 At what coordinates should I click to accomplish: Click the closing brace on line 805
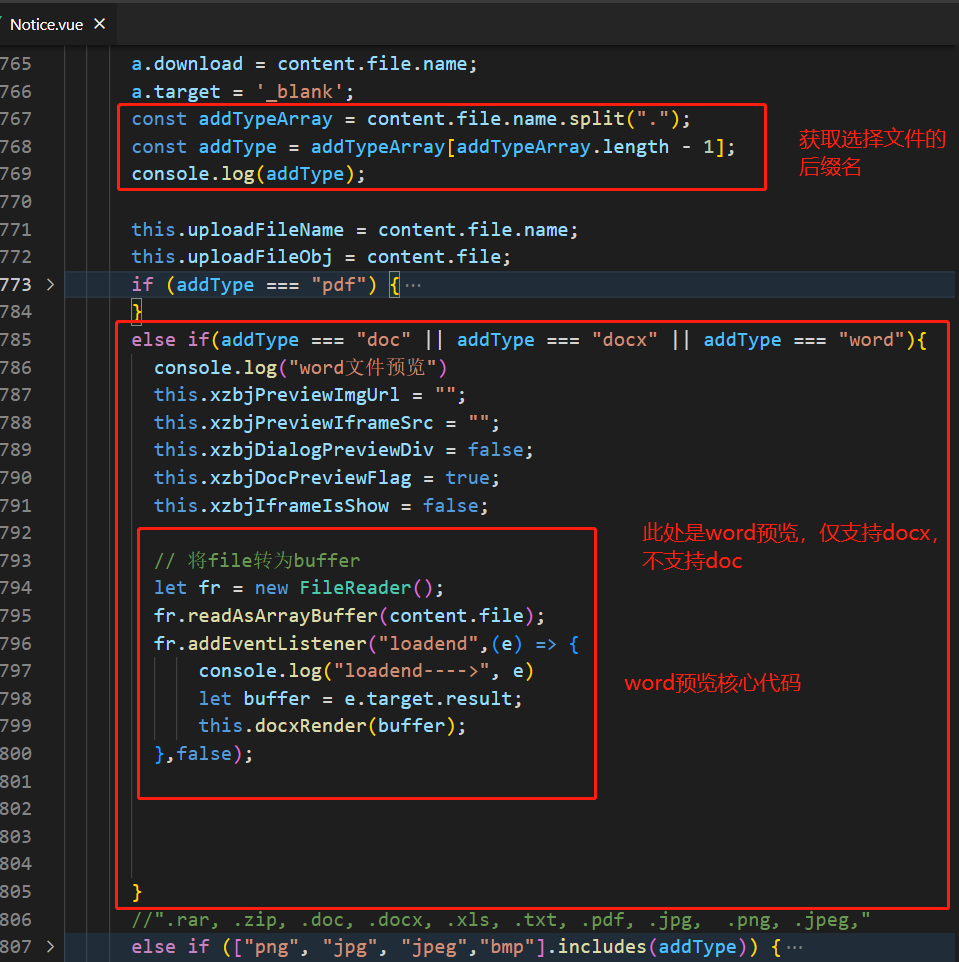137,891
